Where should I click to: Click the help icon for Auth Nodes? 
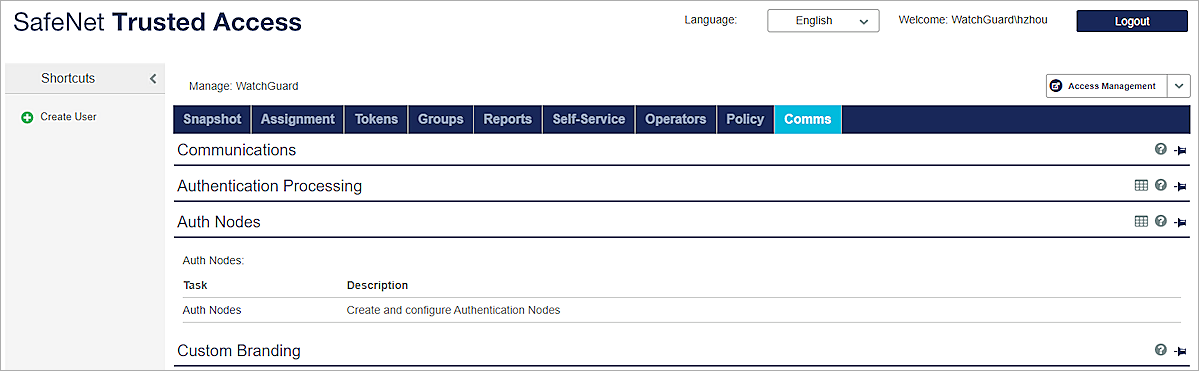point(1160,221)
